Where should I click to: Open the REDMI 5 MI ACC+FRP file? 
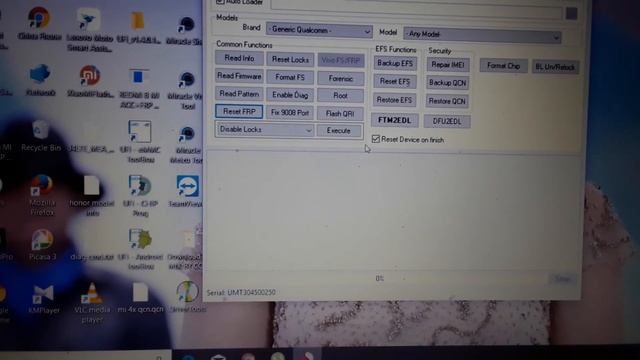[139, 89]
